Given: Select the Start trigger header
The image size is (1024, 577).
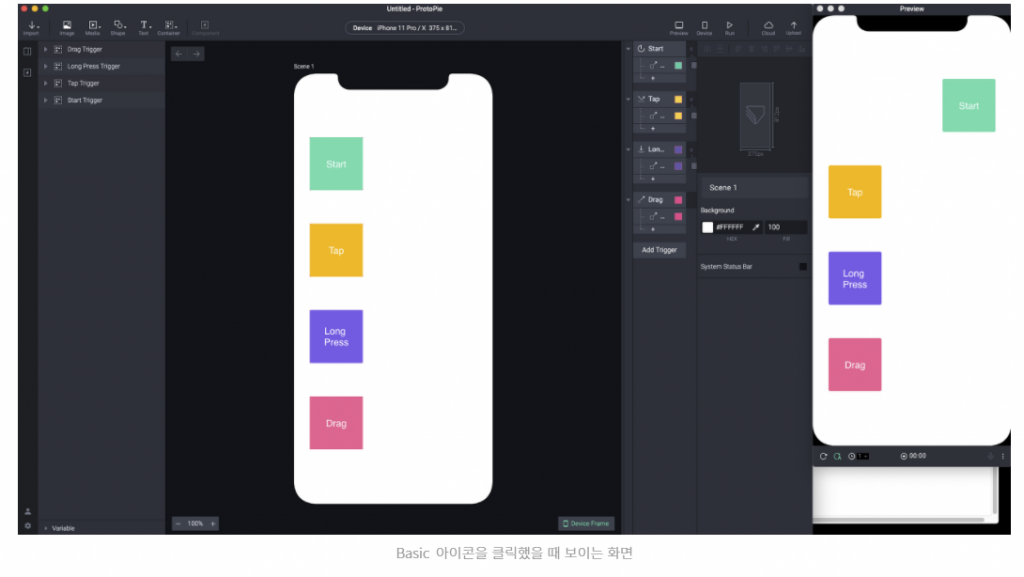Looking at the screenshot, I should pos(660,49).
